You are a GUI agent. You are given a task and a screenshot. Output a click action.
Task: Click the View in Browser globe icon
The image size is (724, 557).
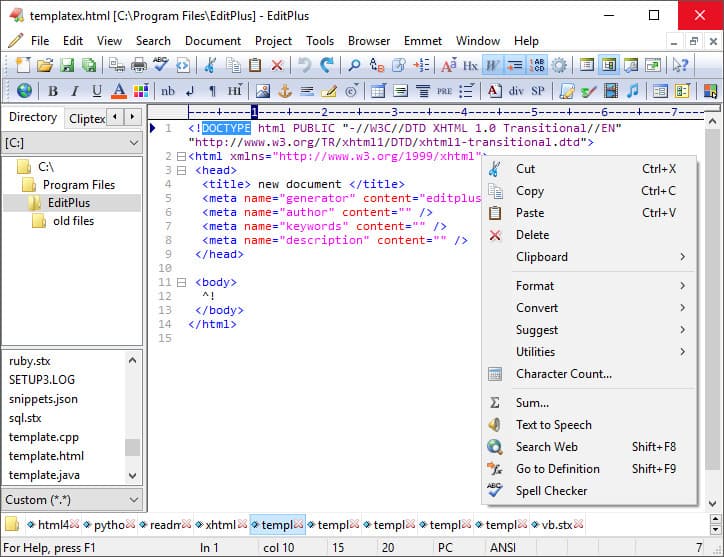pos(24,91)
